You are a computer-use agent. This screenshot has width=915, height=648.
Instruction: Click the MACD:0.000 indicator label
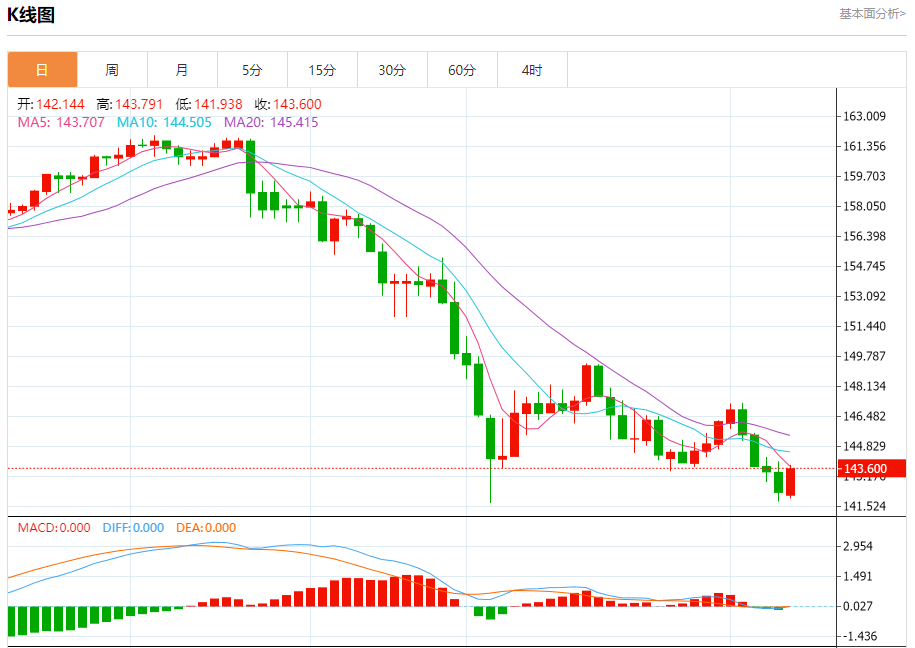[x=54, y=528]
